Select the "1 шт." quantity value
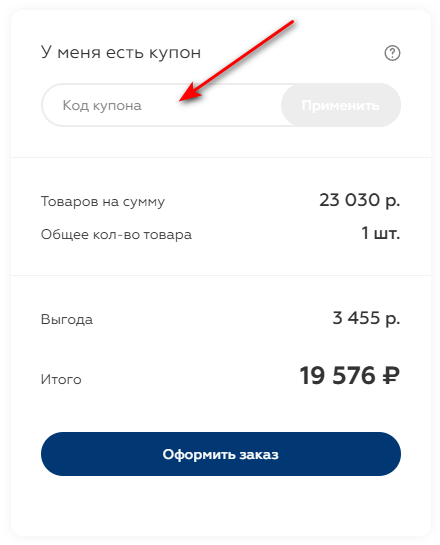The image size is (440, 545). coord(381,233)
